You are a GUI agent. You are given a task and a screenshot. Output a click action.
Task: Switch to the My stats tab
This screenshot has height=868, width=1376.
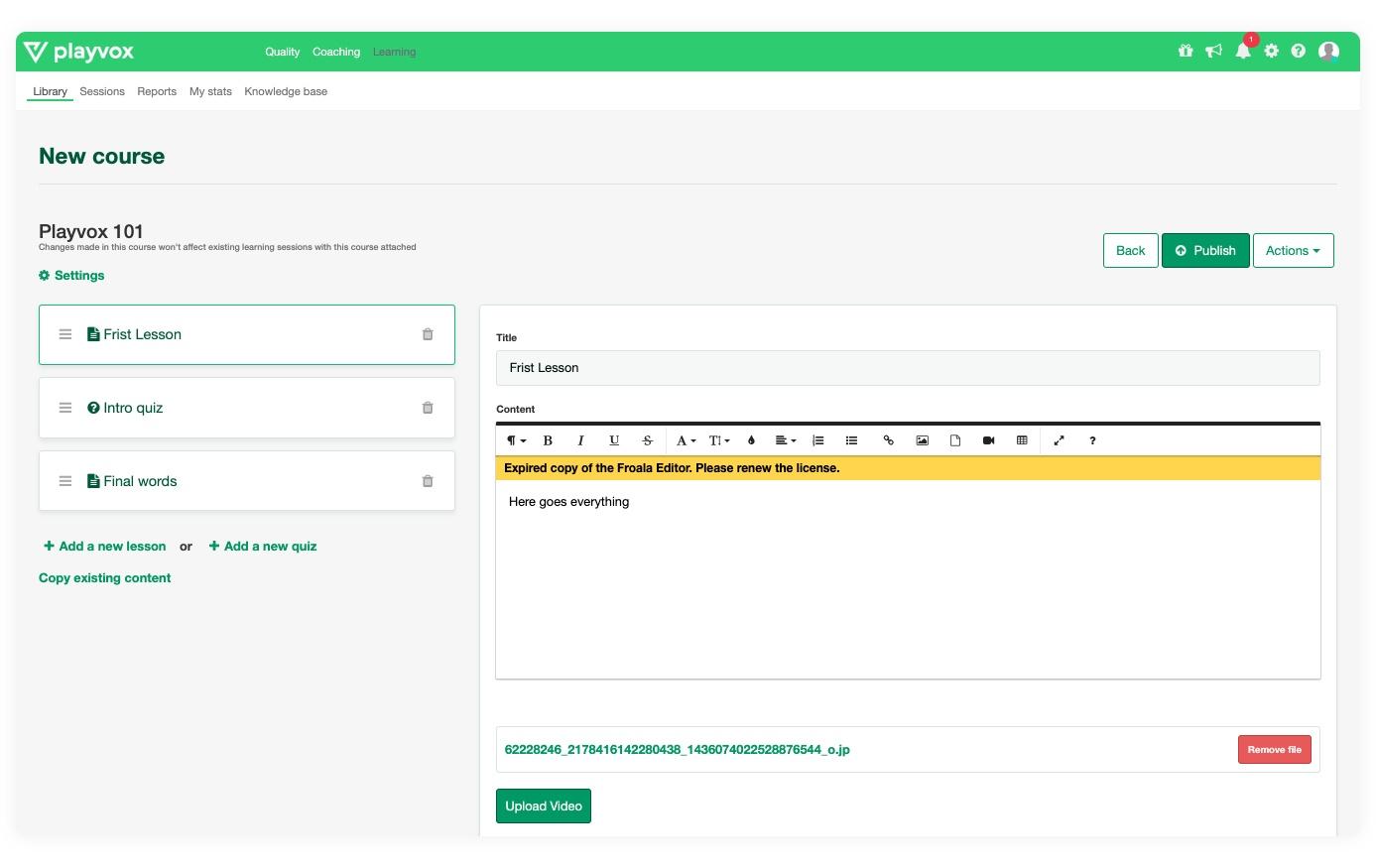(210, 91)
